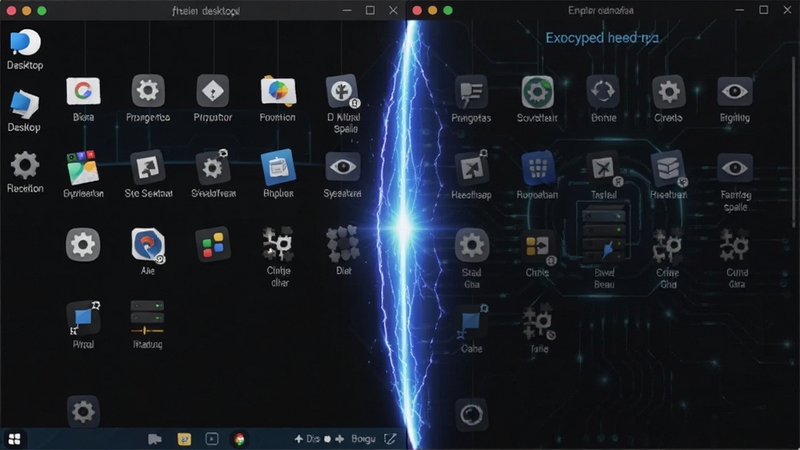Open Prangotas icon in the right window
The image size is (800, 450).
pos(471,92)
